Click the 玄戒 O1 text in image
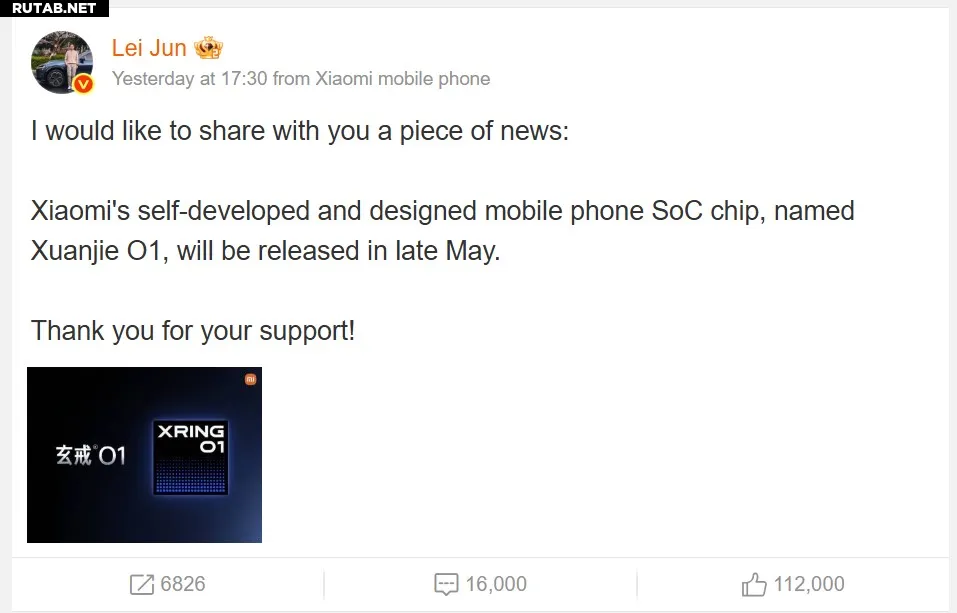The height and width of the screenshot is (613, 957). tap(90, 455)
